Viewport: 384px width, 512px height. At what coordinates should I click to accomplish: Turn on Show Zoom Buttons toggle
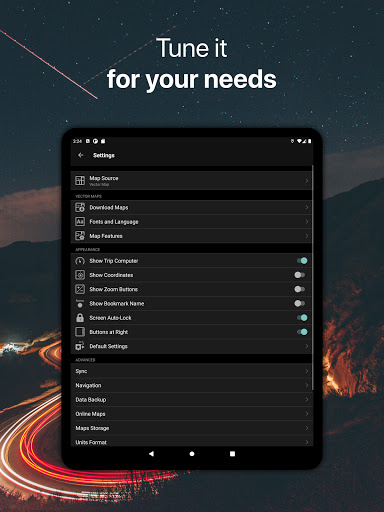(300, 289)
